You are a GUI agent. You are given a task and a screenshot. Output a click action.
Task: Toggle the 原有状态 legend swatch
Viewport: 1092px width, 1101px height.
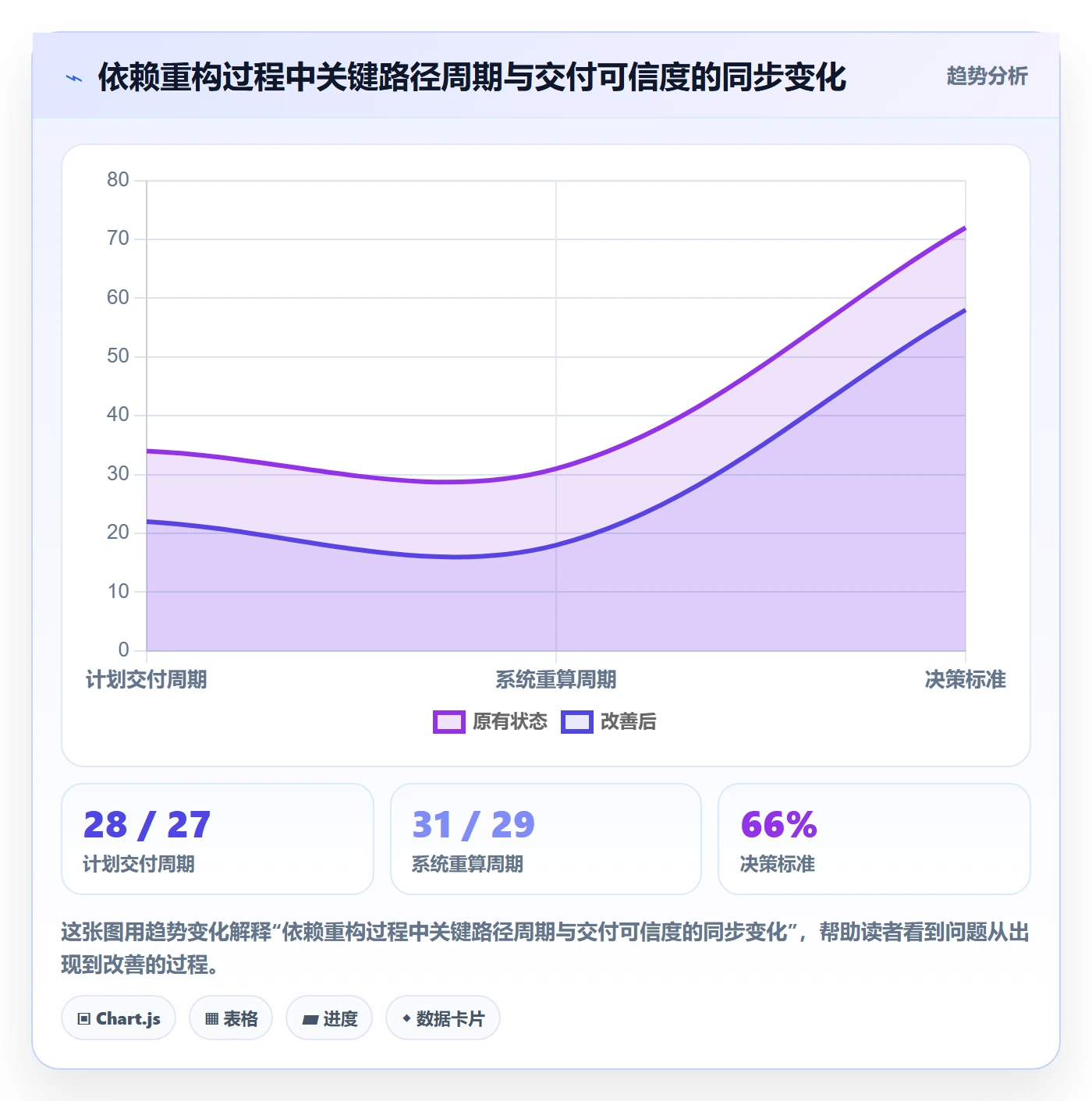pos(448,722)
